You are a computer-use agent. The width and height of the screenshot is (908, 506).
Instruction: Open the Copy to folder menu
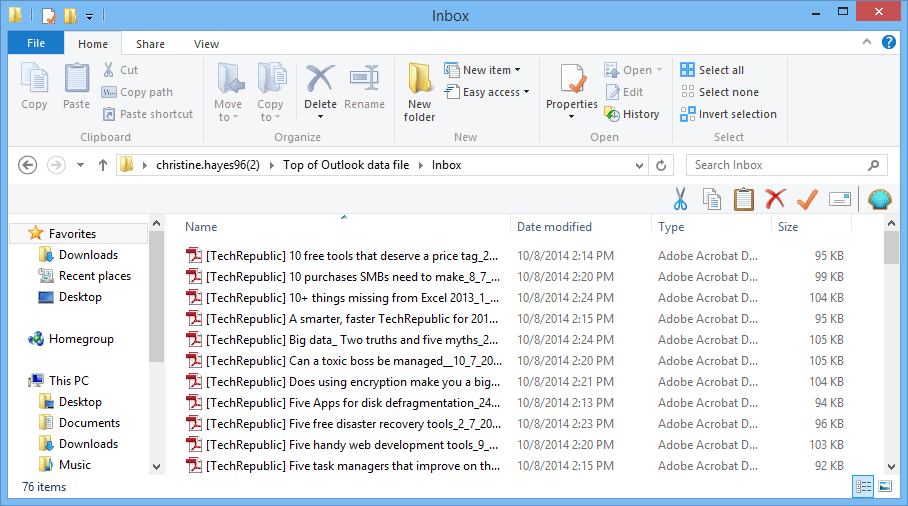(x=270, y=93)
